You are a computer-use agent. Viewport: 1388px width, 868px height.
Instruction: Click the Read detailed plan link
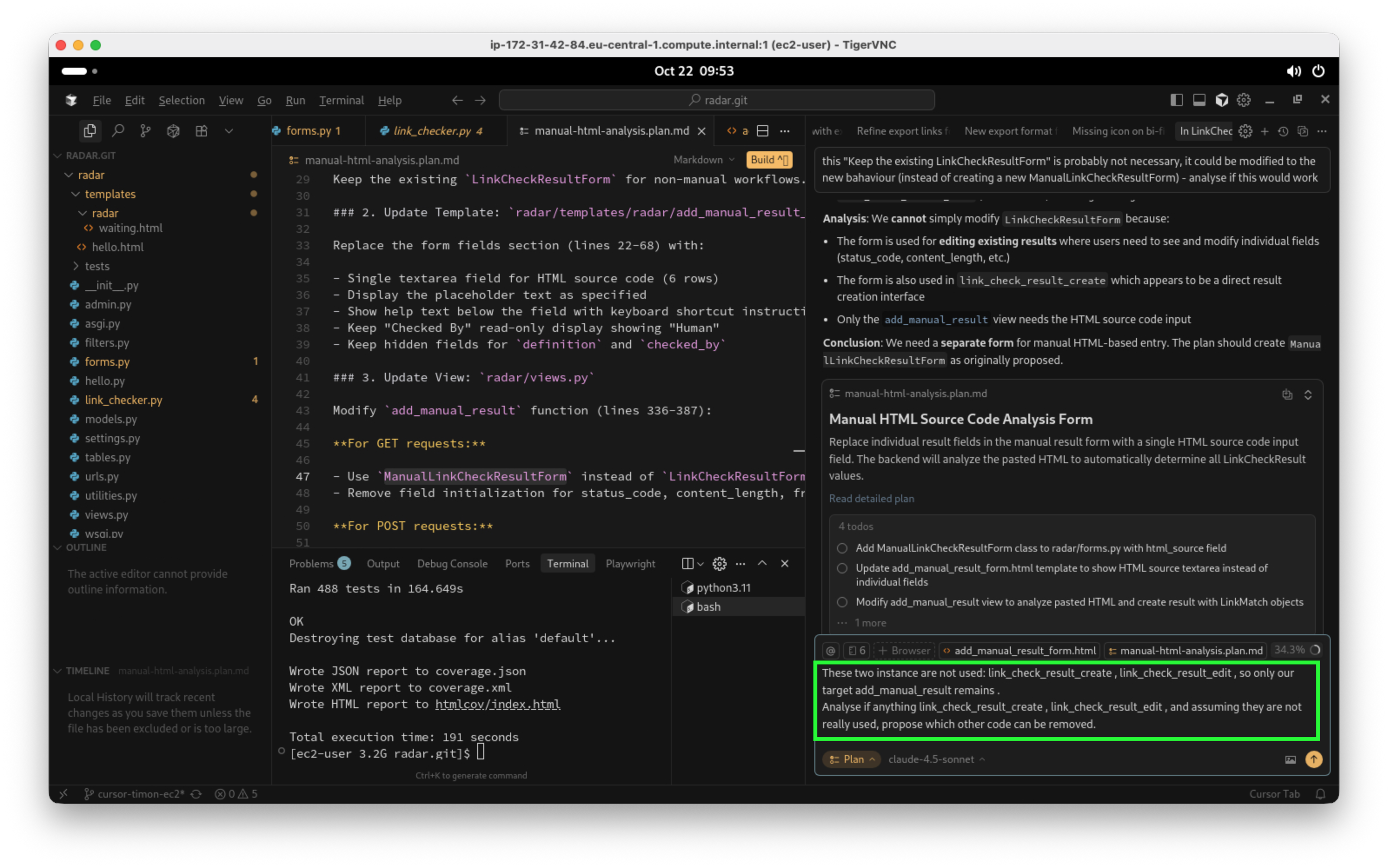coord(871,498)
